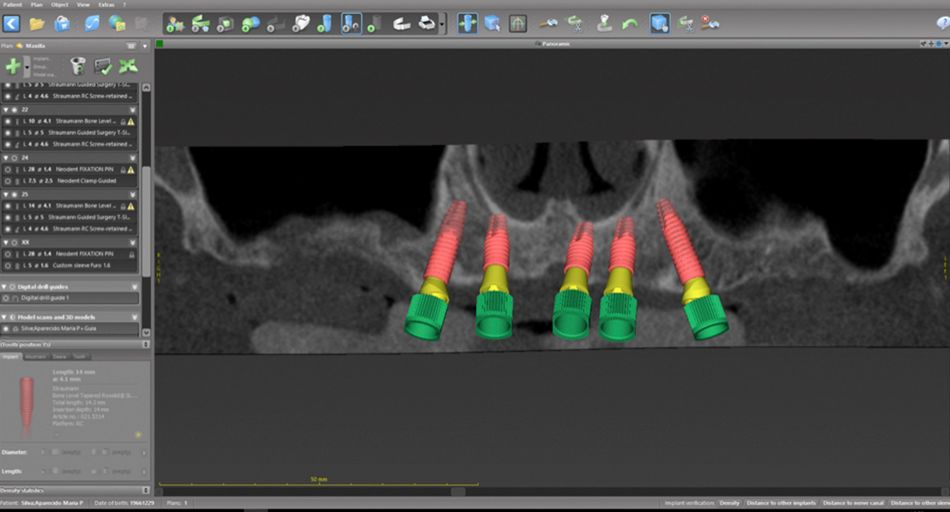Screen dimensions: 950x512
Task: Select the L 10 ⌀ 4.1 Straumann Bone Level row
Action: click(70, 121)
